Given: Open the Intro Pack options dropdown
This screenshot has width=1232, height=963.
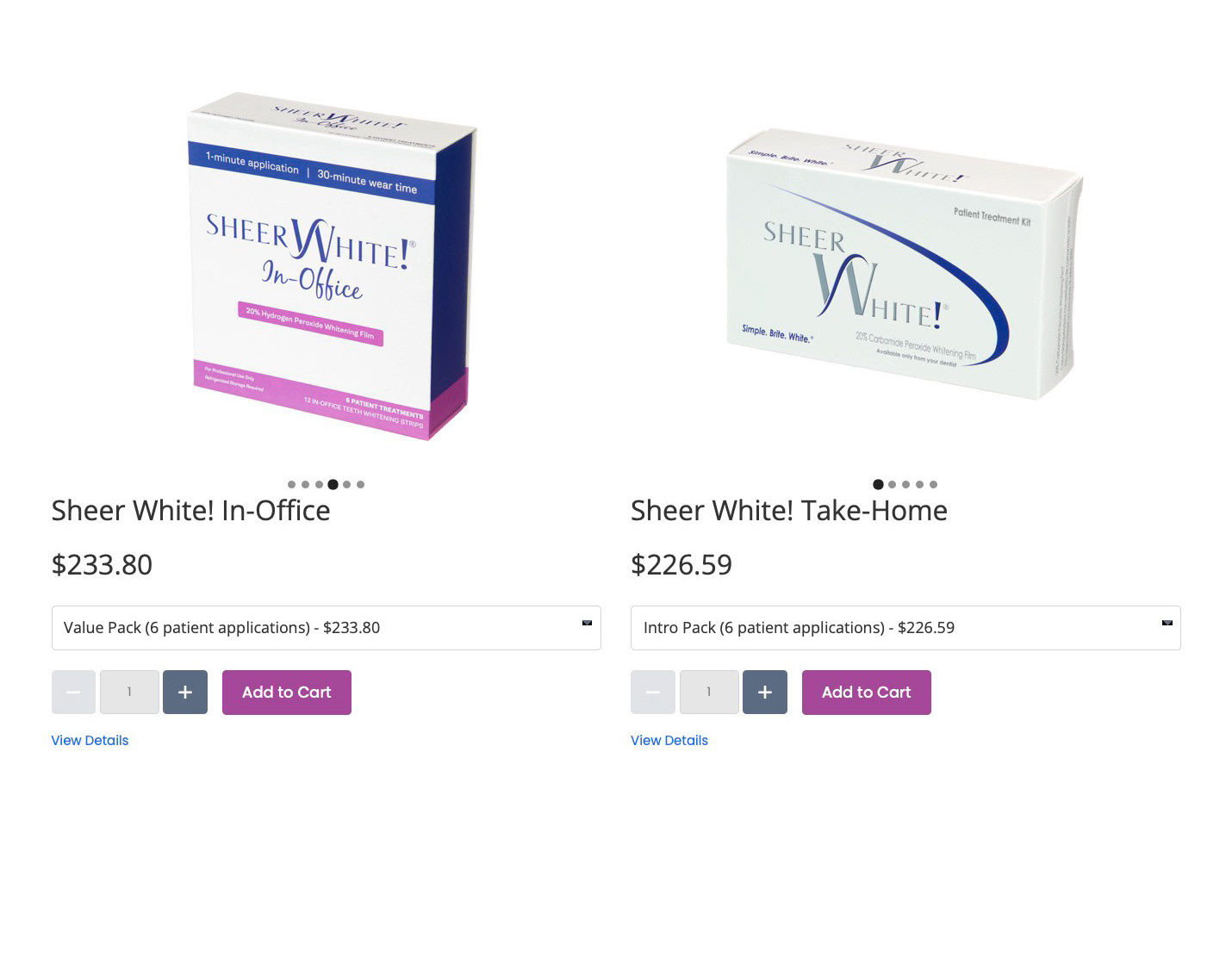Looking at the screenshot, I should 905,628.
